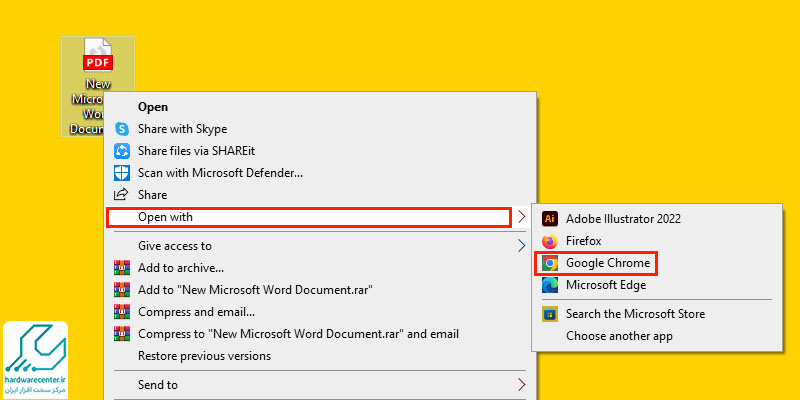The height and width of the screenshot is (400, 800).
Task: Click the WinRAR icon beside Add to archive
Action: tap(122, 268)
